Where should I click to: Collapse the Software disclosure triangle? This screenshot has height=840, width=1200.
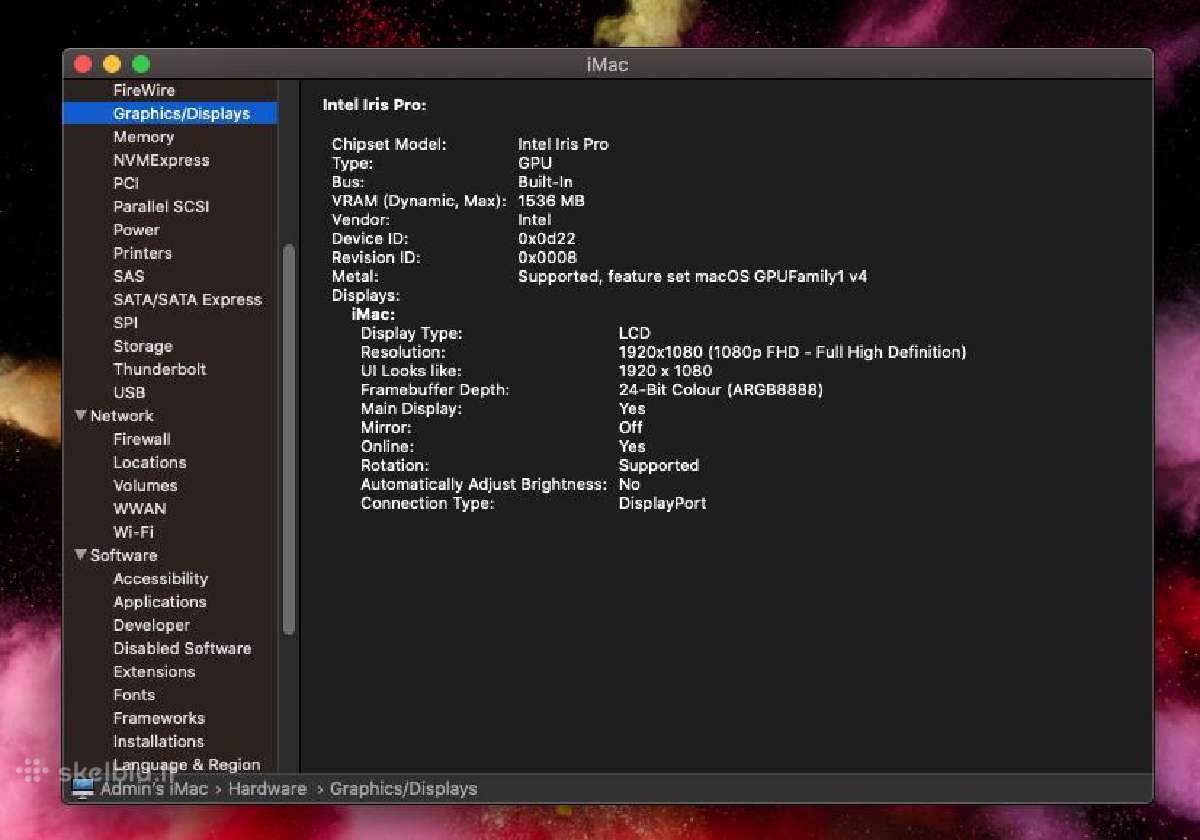[x=80, y=555]
